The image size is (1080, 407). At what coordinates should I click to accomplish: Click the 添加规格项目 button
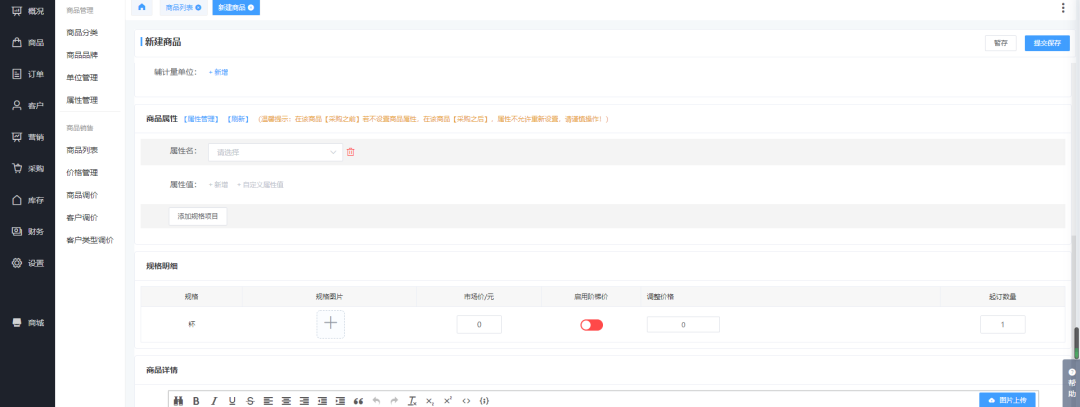pos(198,216)
